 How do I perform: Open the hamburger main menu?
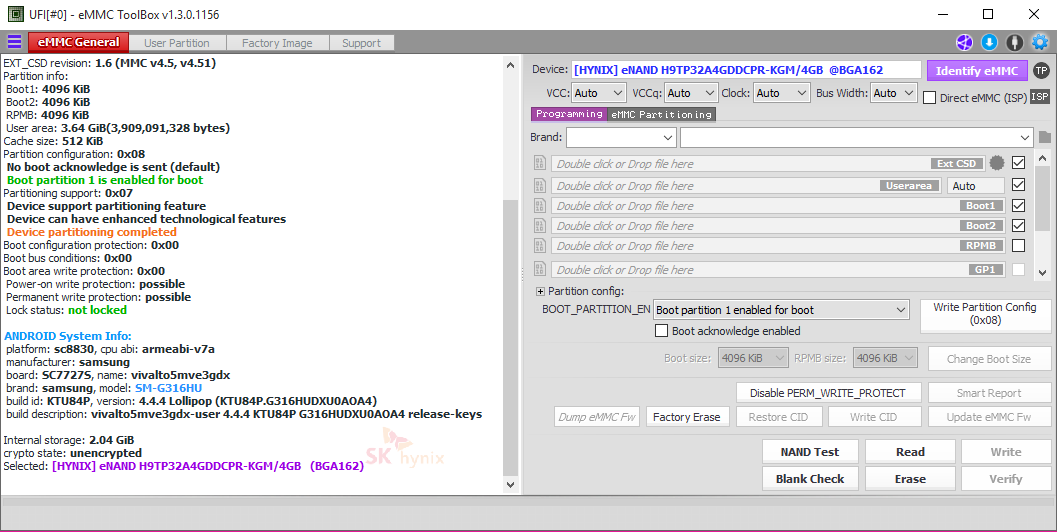(14, 42)
